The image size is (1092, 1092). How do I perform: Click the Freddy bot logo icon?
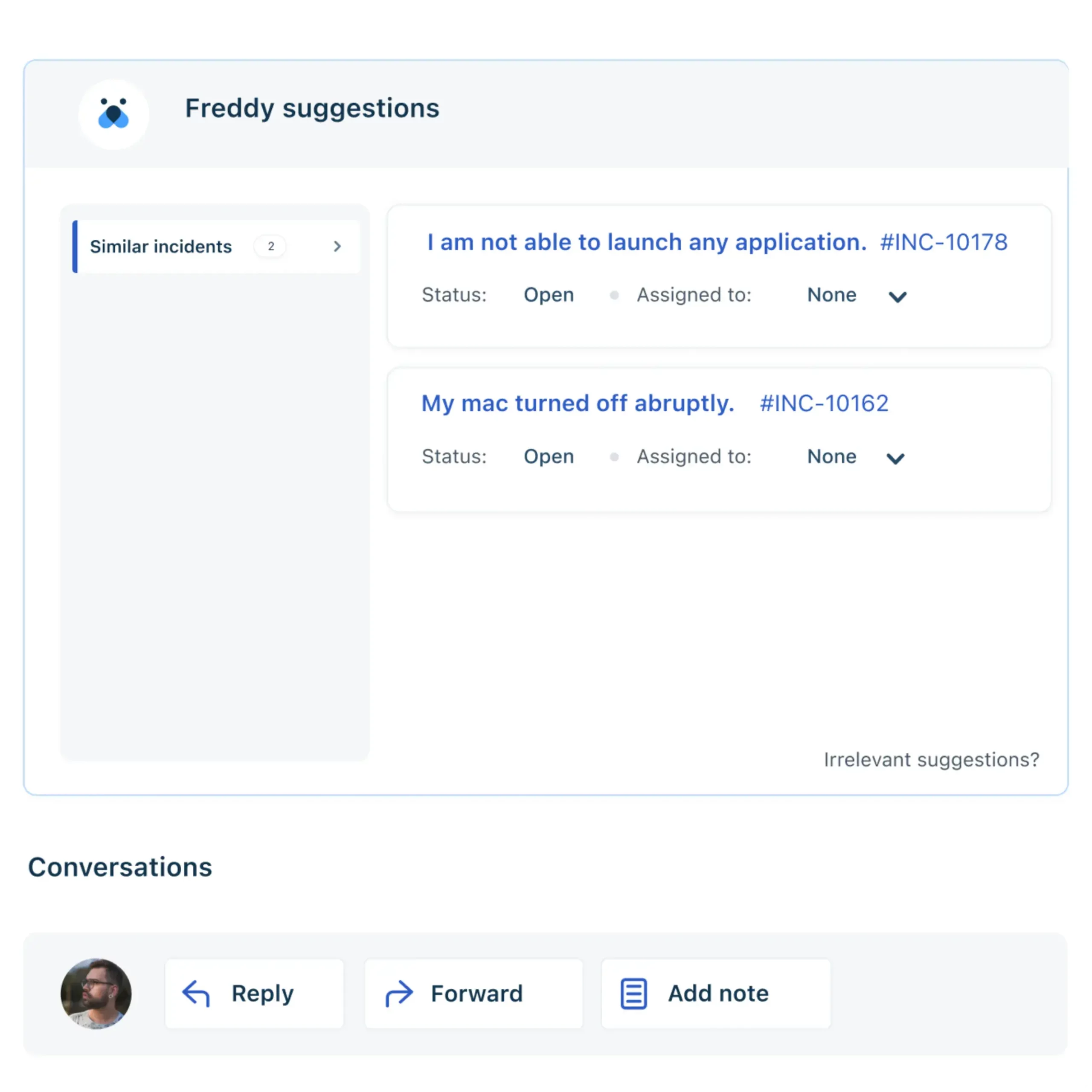click(x=113, y=113)
